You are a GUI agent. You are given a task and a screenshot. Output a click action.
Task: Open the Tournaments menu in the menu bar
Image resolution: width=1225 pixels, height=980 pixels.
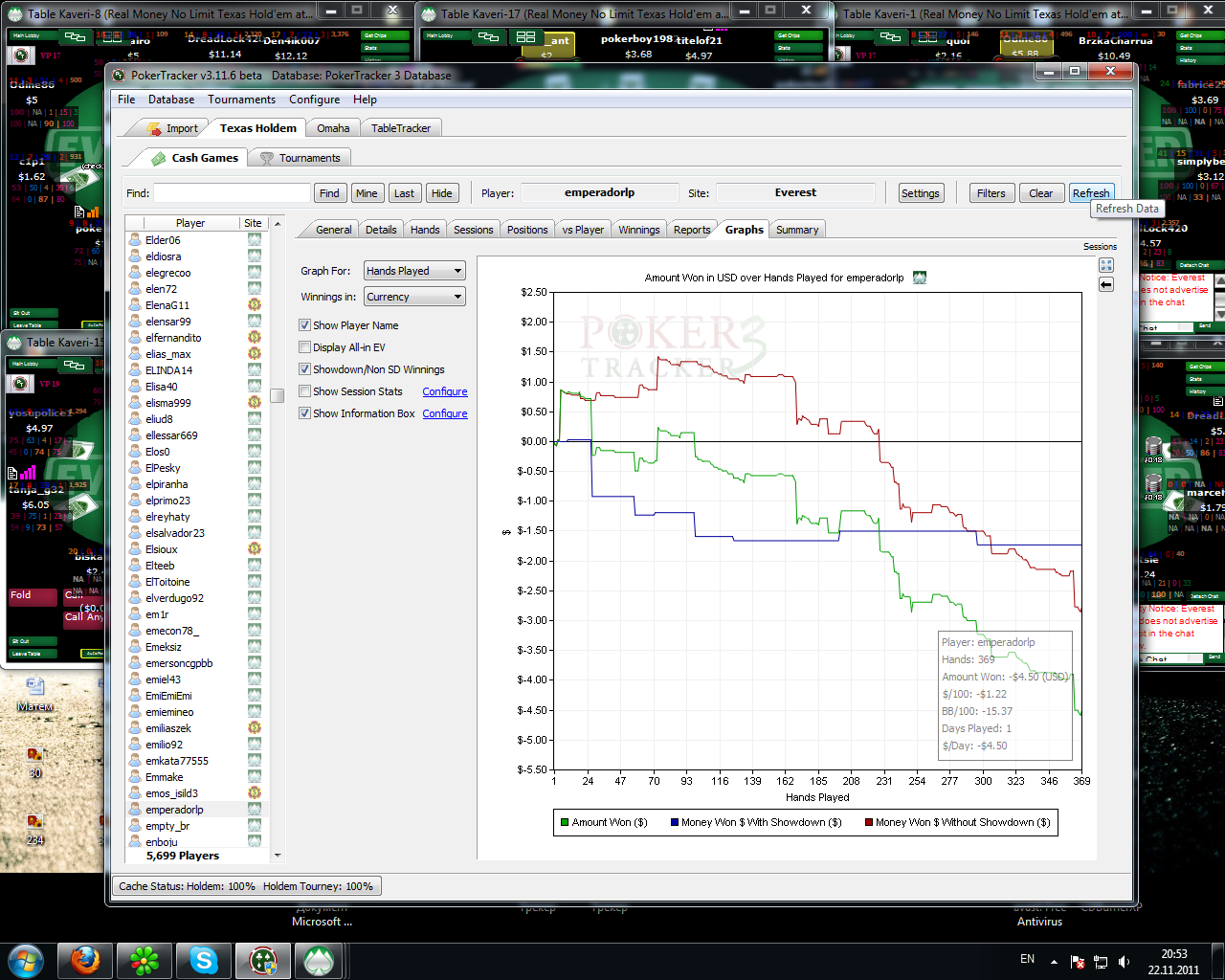tap(241, 100)
